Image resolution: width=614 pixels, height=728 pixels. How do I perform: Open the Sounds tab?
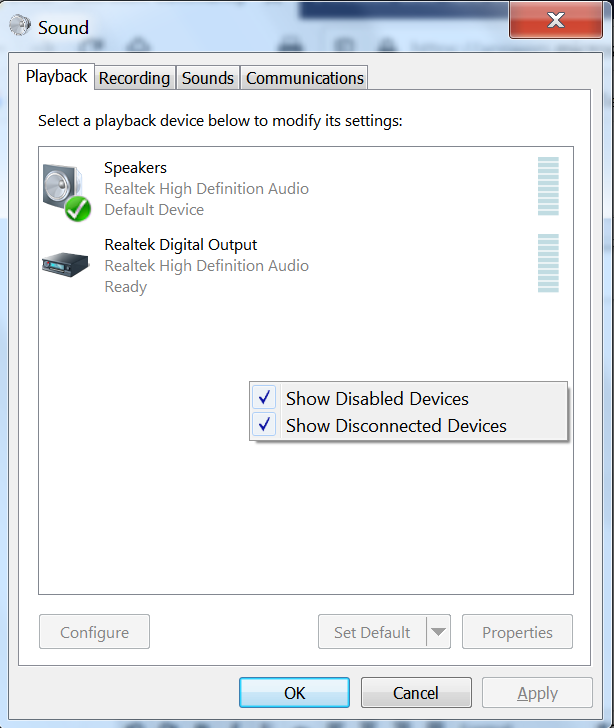coord(208,78)
